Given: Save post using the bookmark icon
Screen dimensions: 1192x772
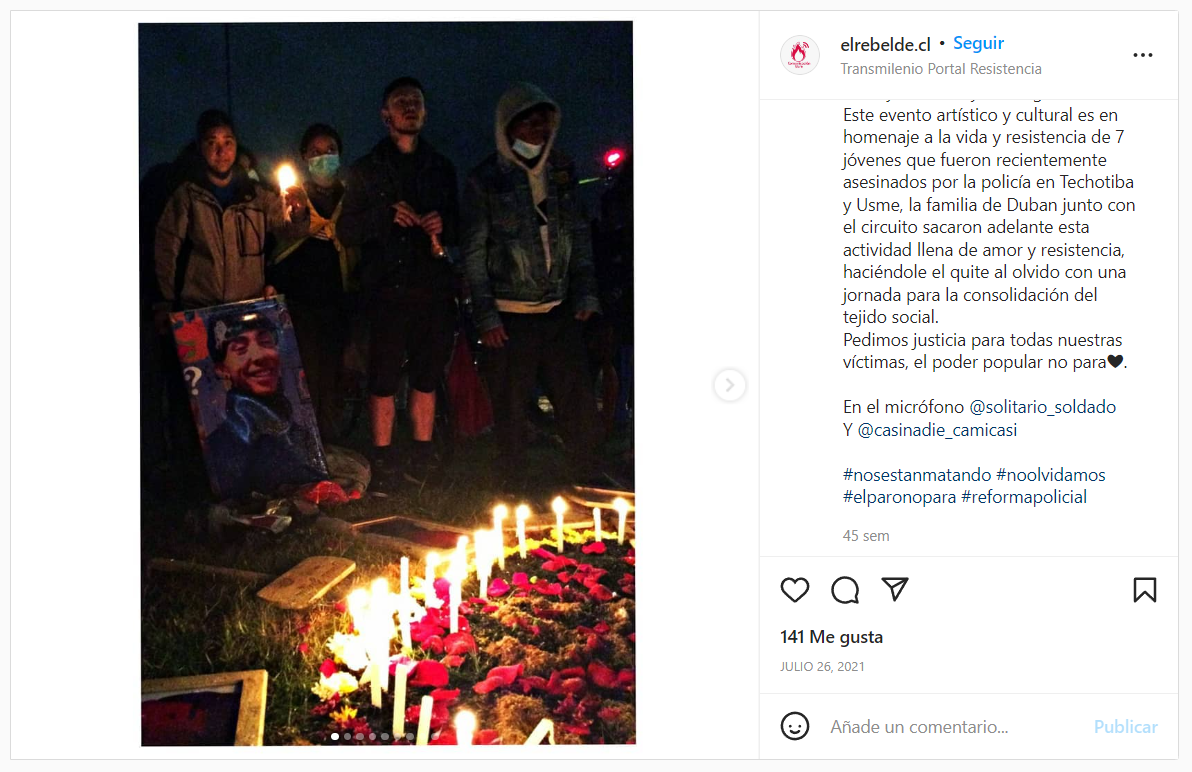Looking at the screenshot, I should click(1144, 590).
